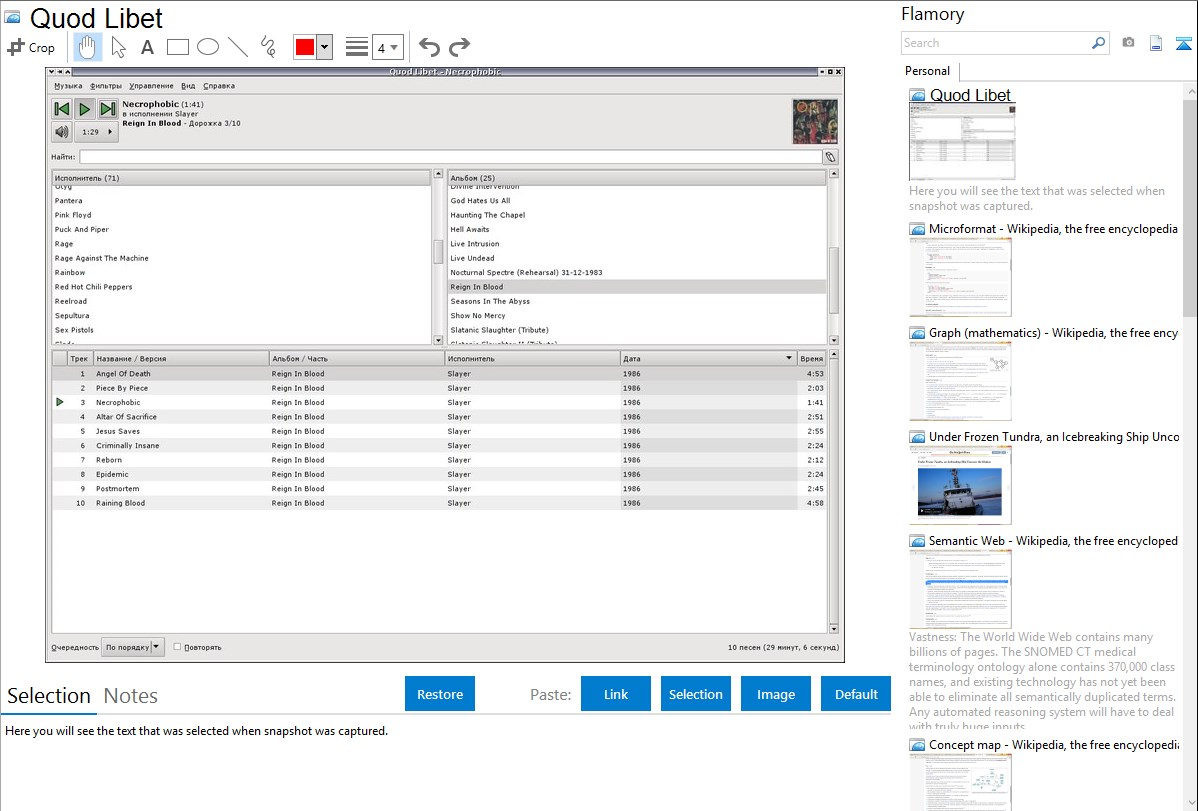Choose the freehand scribble tool
This screenshot has width=1198, height=811.
tap(268, 47)
